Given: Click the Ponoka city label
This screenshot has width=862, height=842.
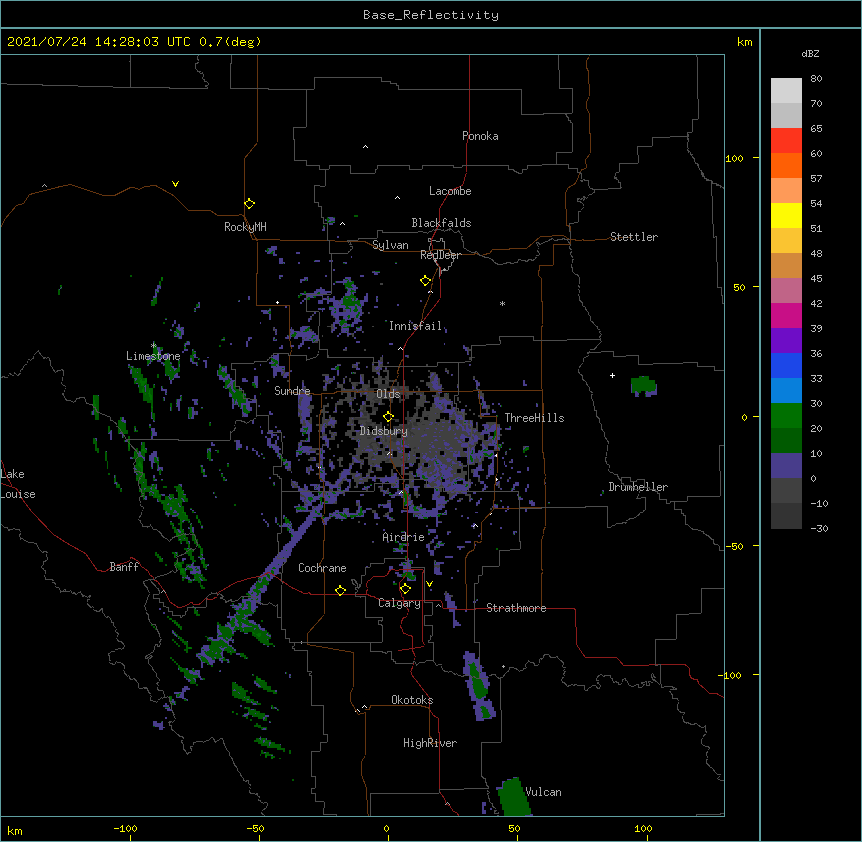Looking at the screenshot, I should pyautogui.click(x=480, y=136).
